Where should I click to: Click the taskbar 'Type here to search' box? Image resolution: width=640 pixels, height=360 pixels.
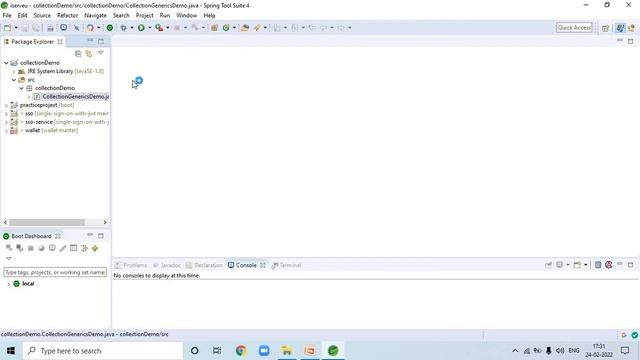pos(102,351)
